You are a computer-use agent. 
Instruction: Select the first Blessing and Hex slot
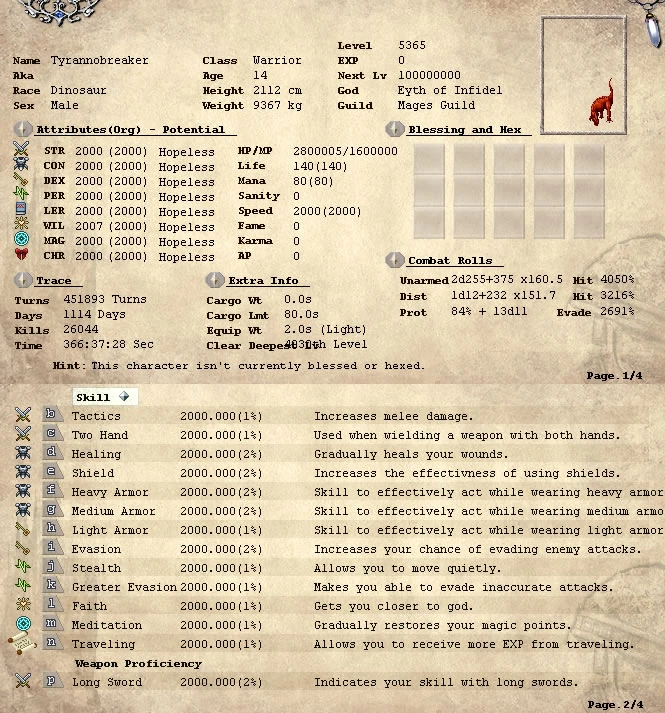[x=429, y=159]
